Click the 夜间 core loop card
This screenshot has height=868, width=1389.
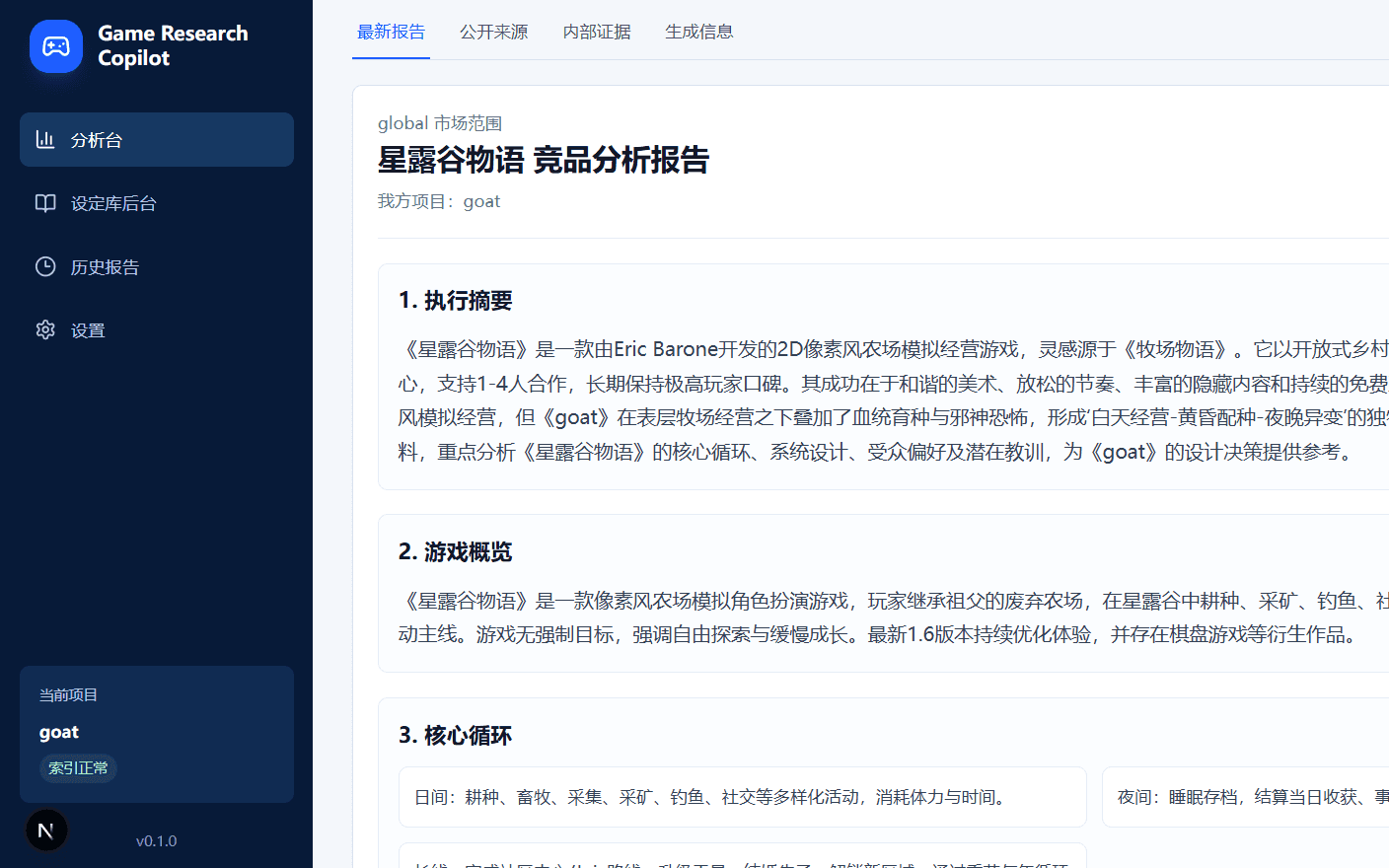point(1245,797)
